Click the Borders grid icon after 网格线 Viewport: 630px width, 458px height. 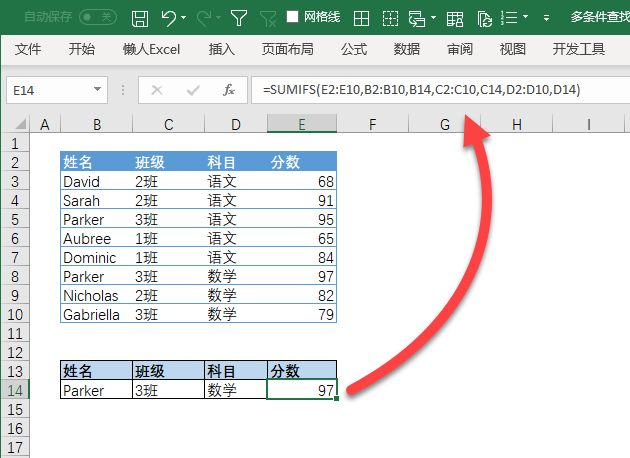pyautogui.click(x=362, y=17)
